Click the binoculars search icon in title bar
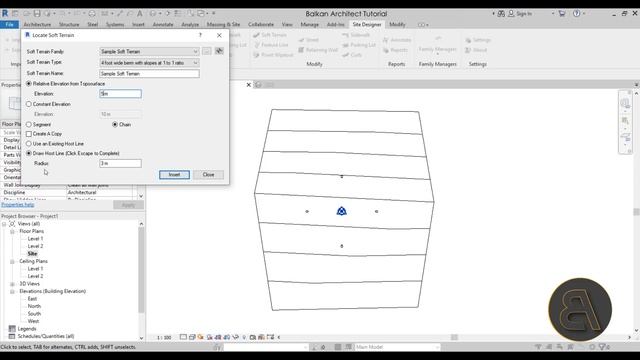 coord(501,13)
